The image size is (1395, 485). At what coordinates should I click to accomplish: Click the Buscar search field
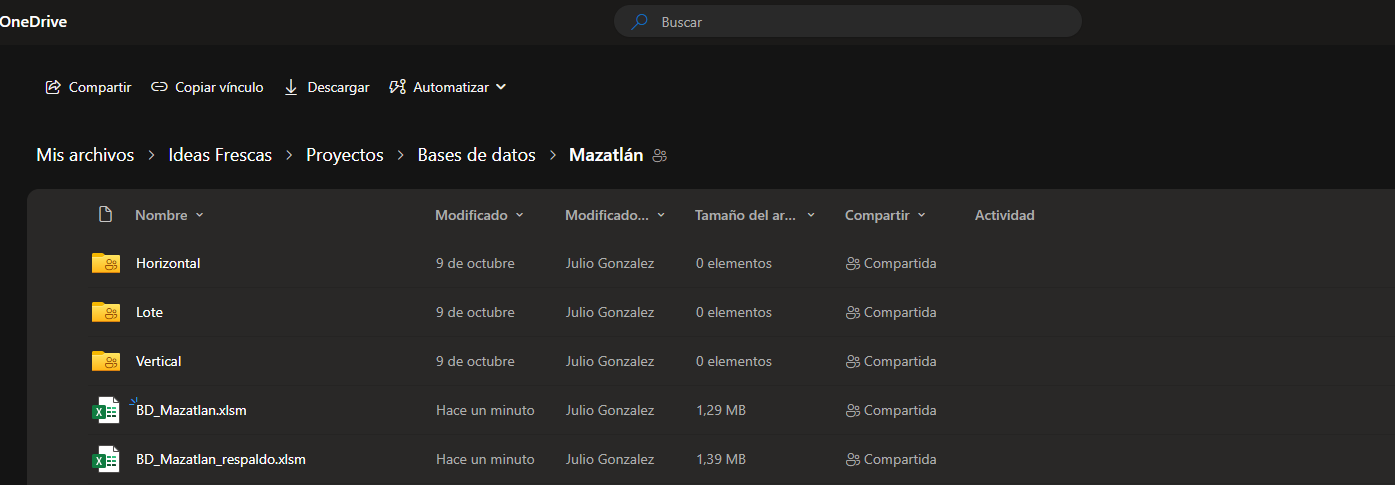point(860,21)
